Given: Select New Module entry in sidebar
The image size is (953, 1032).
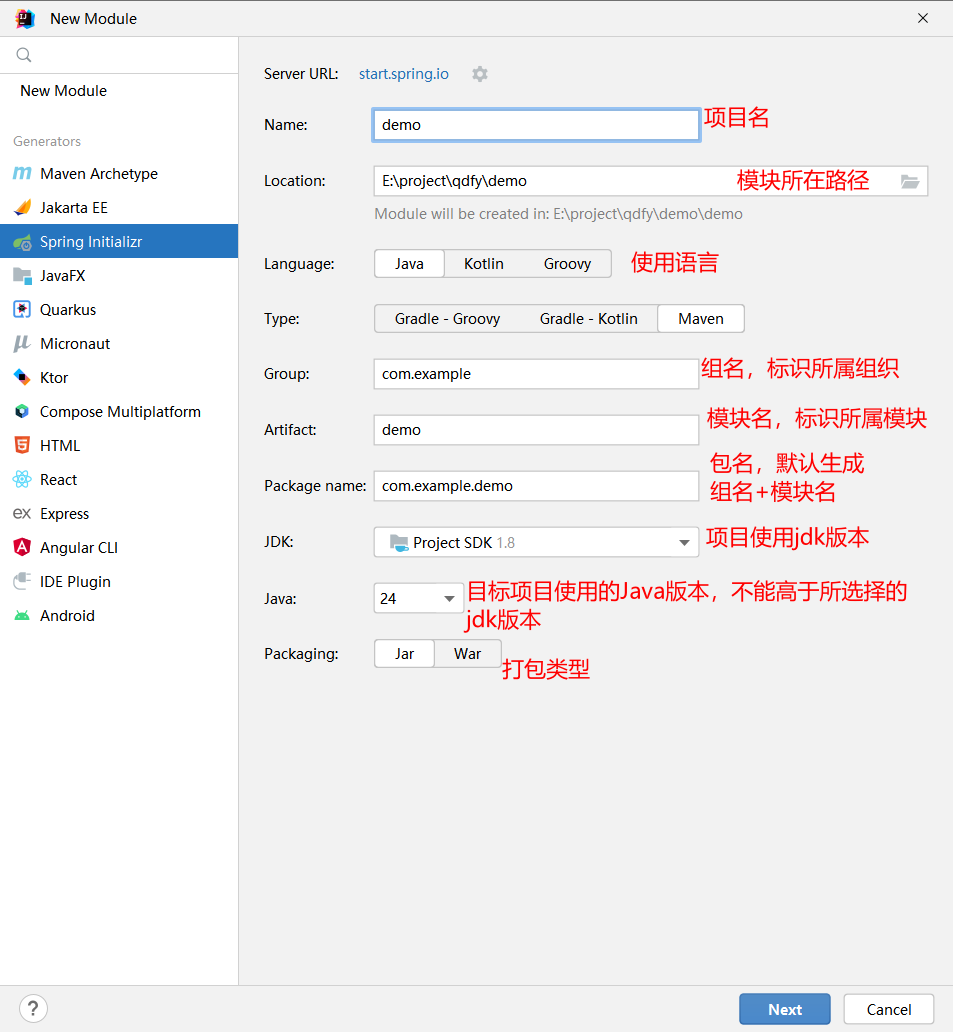Looking at the screenshot, I should [x=119, y=91].
